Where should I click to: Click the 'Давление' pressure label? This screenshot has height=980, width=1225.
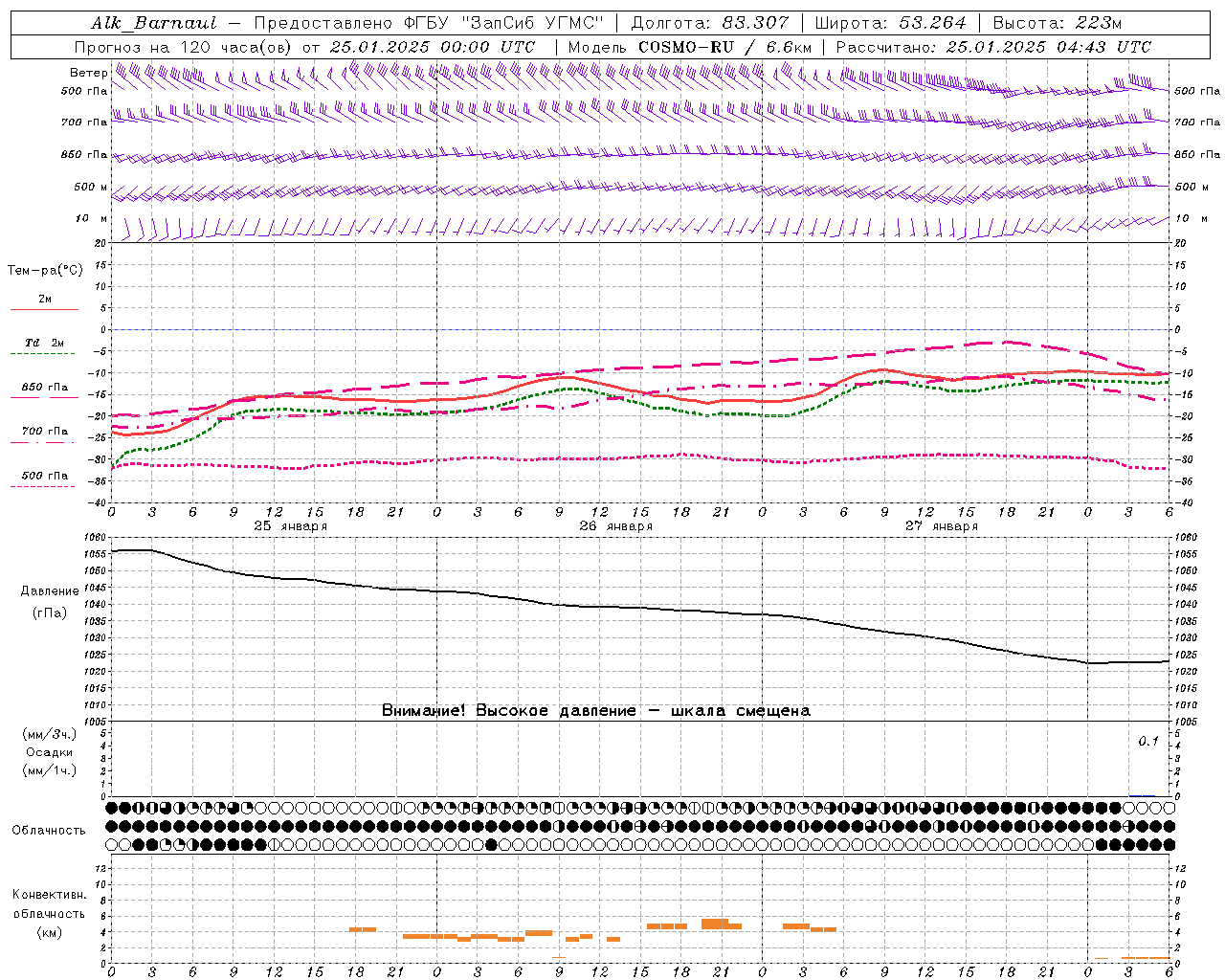49,591
